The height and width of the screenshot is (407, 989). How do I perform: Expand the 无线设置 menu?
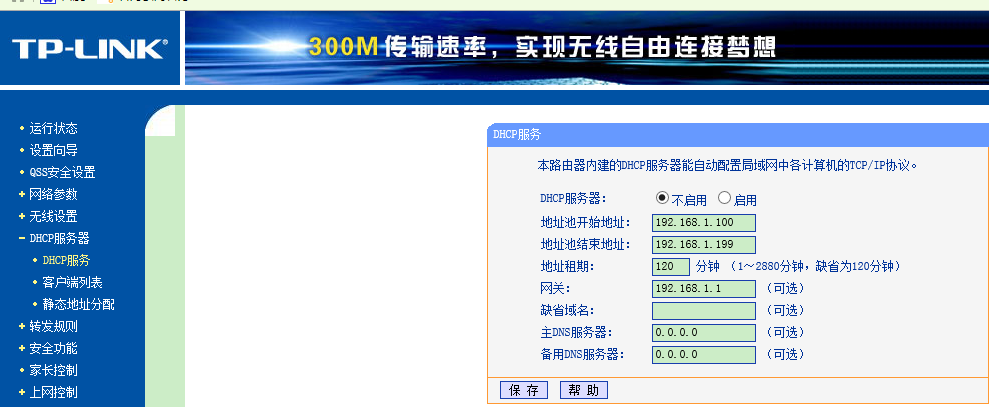pyautogui.click(x=53, y=216)
